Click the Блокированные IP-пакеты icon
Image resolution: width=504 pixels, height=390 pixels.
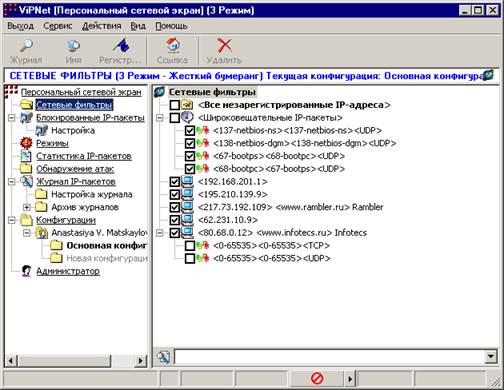point(26,118)
